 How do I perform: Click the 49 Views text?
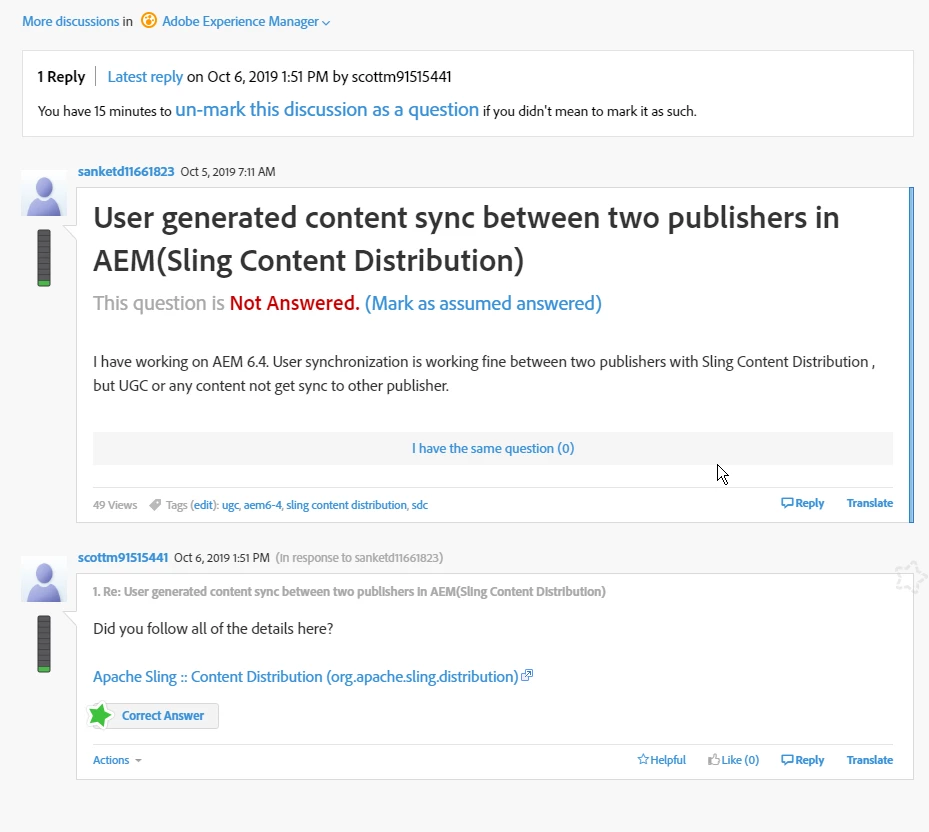point(115,505)
